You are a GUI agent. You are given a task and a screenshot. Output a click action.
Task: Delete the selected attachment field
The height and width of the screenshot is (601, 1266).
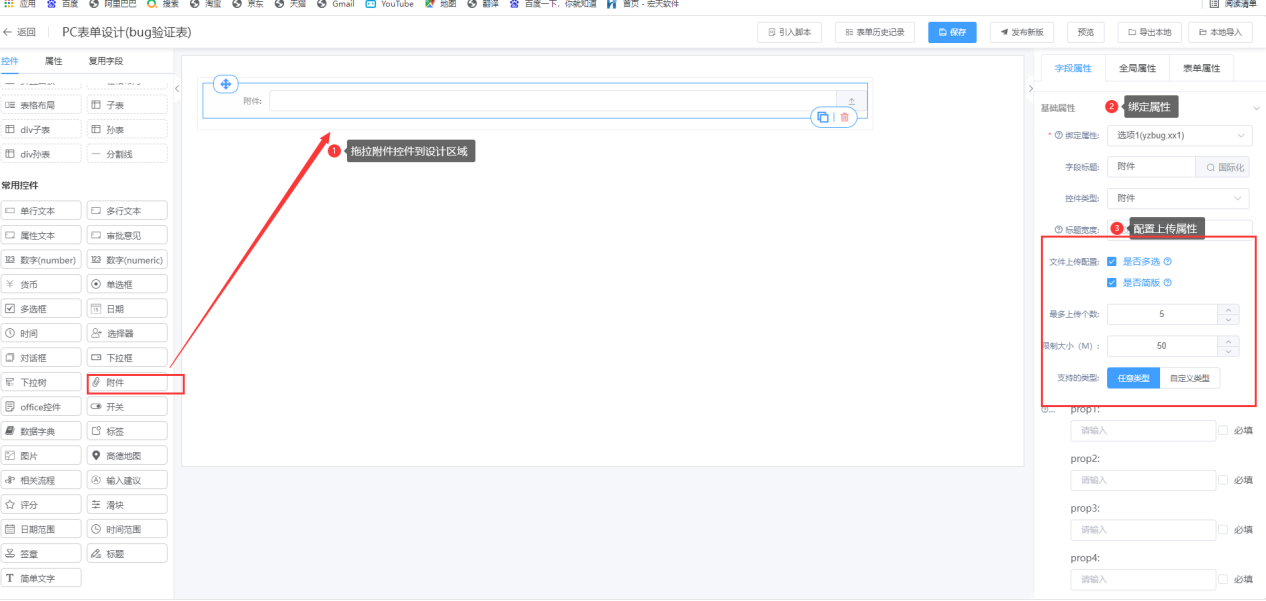[845, 117]
